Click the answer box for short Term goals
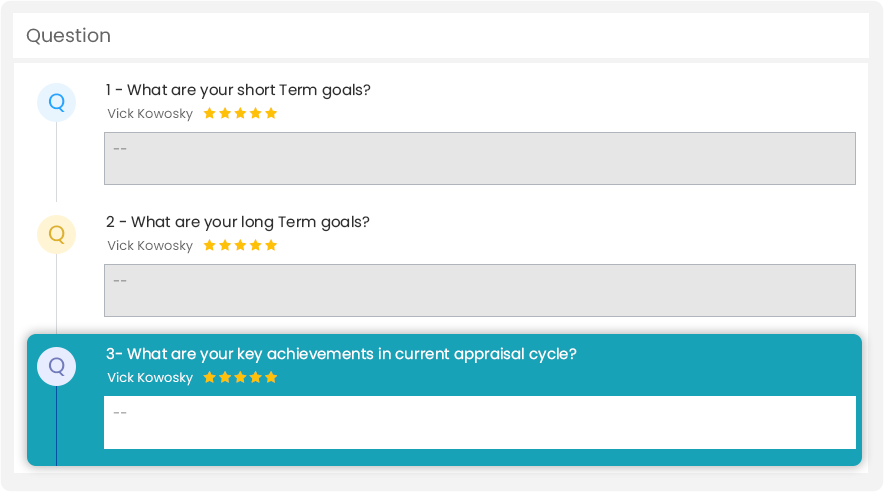This screenshot has width=884, height=492. click(x=480, y=158)
